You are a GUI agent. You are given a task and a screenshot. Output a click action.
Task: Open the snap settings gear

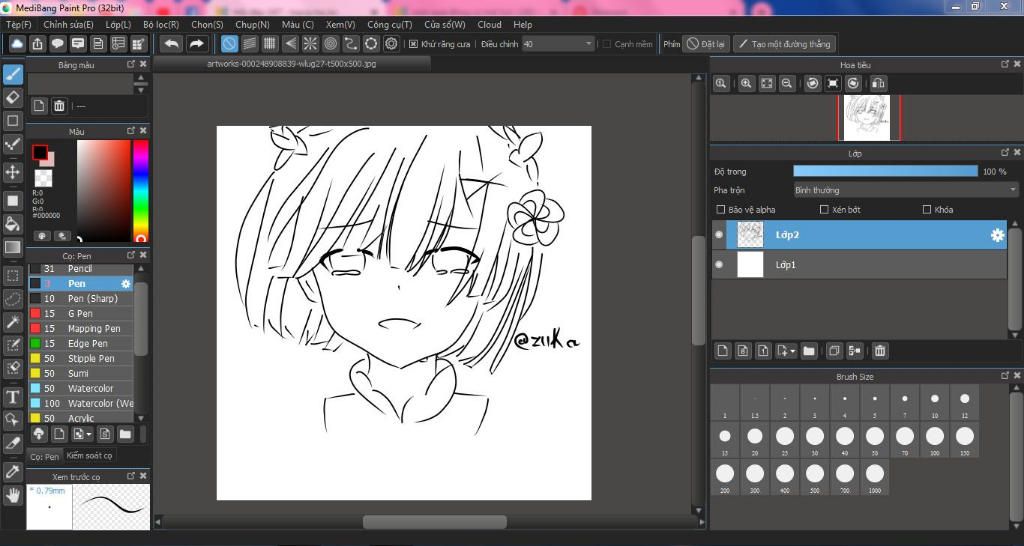click(391, 44)
